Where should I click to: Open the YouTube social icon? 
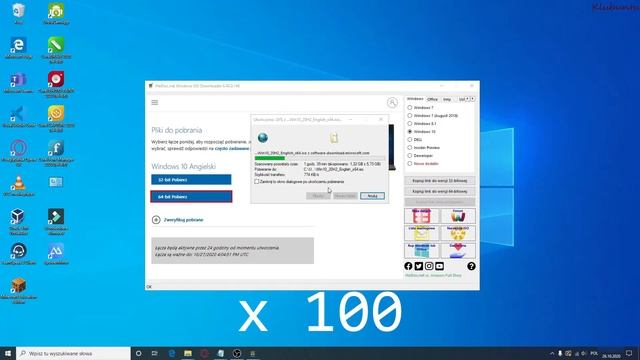pyautogui.click(x=440, y=266)
